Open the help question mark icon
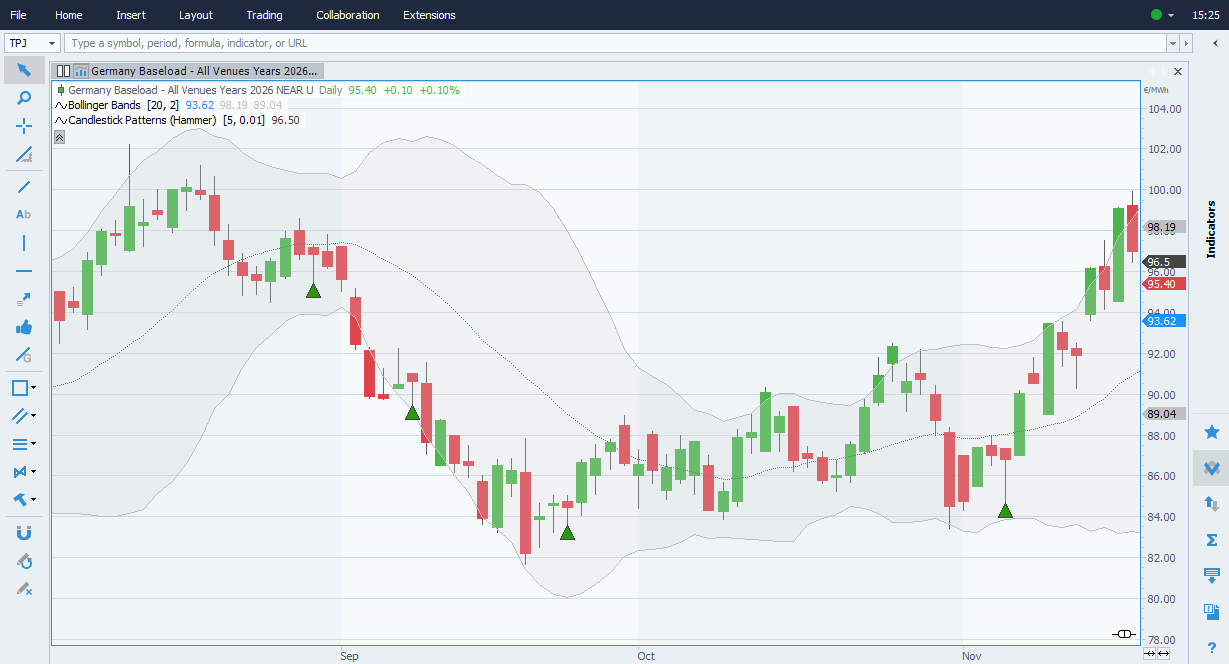Screen dimensions: 1229x664 pos(1211,648)
